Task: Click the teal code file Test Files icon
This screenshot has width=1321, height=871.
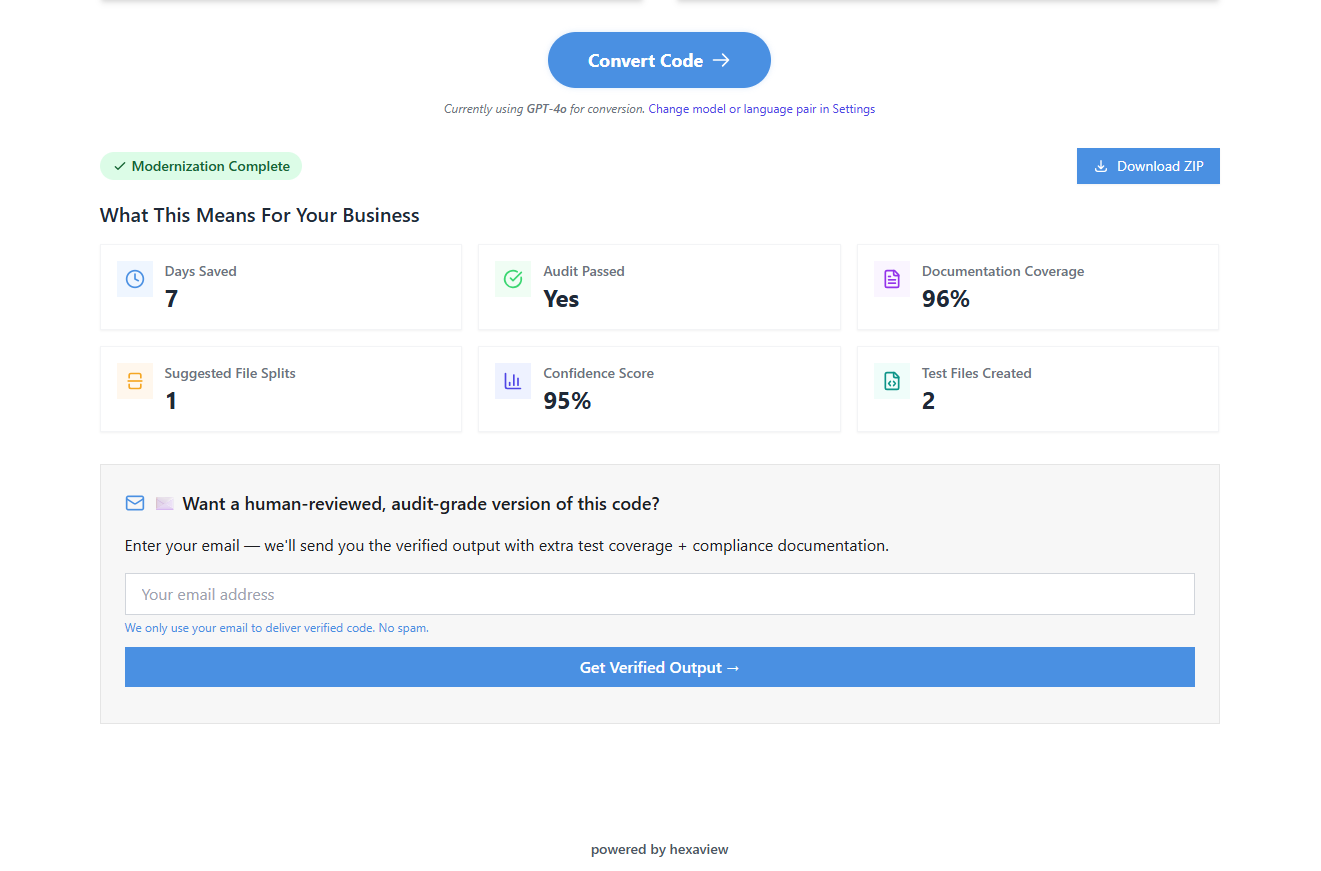Action: click(892, 381)
